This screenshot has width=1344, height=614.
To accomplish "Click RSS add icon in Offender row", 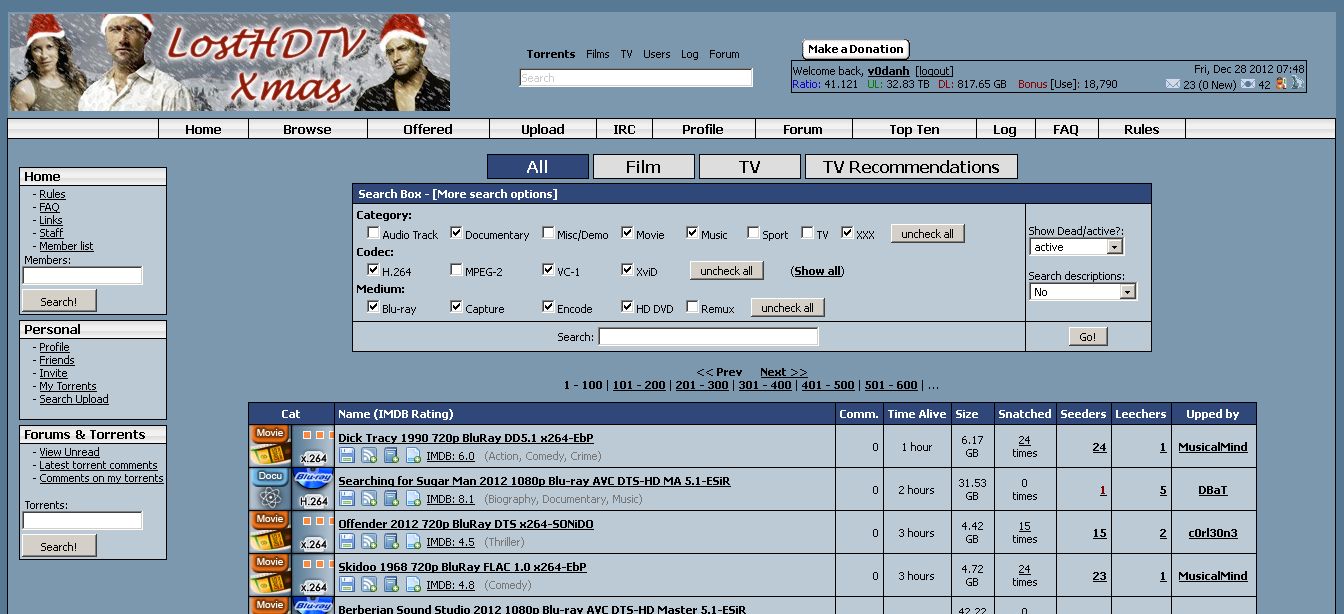I will point(369,542).
